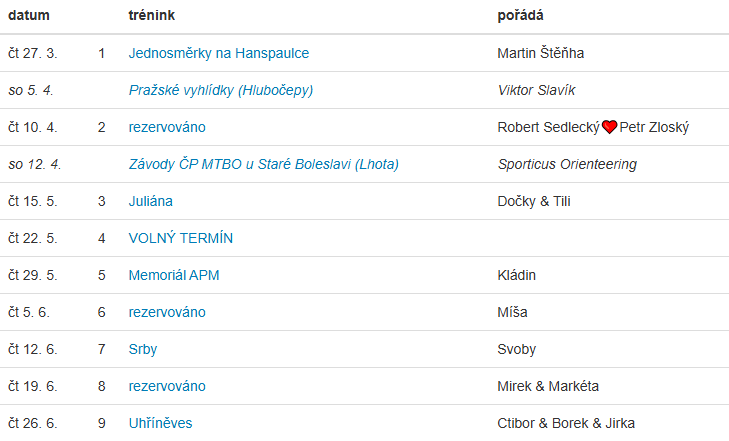This screenshot has height=441, width=729.
Task: Click the rezervováno link for 19. 6.
Action: (x=167, y=386)
